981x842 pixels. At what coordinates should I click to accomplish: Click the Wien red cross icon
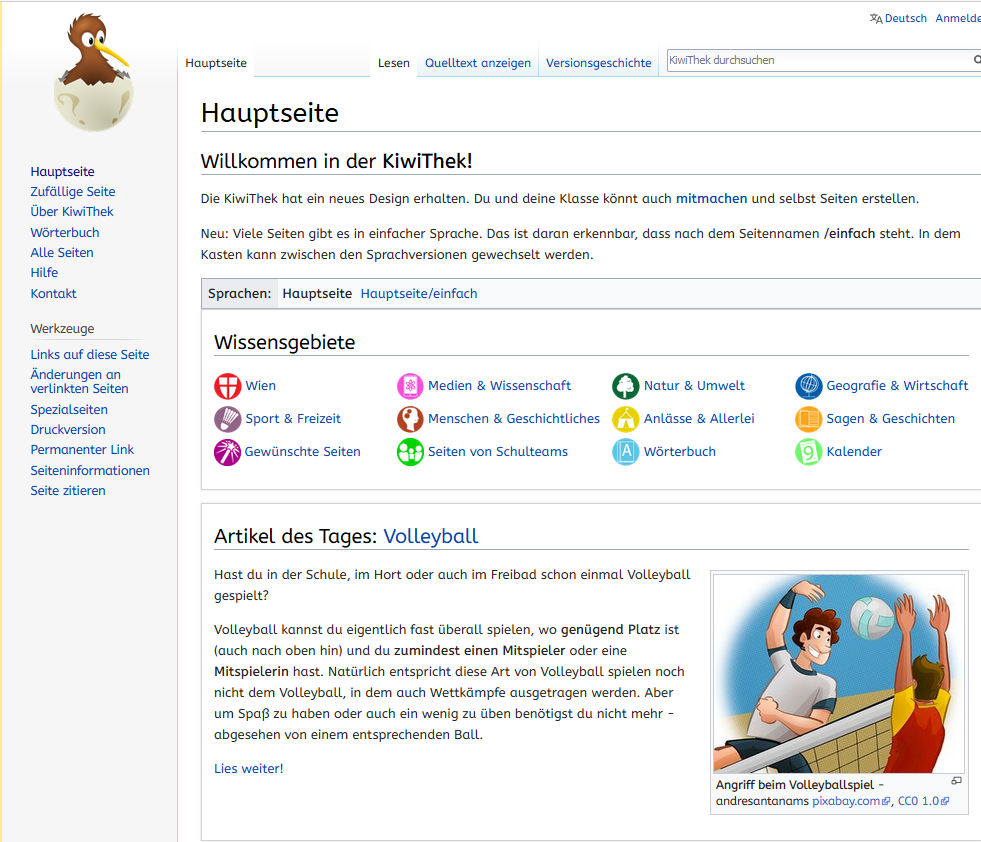point(227,386)
